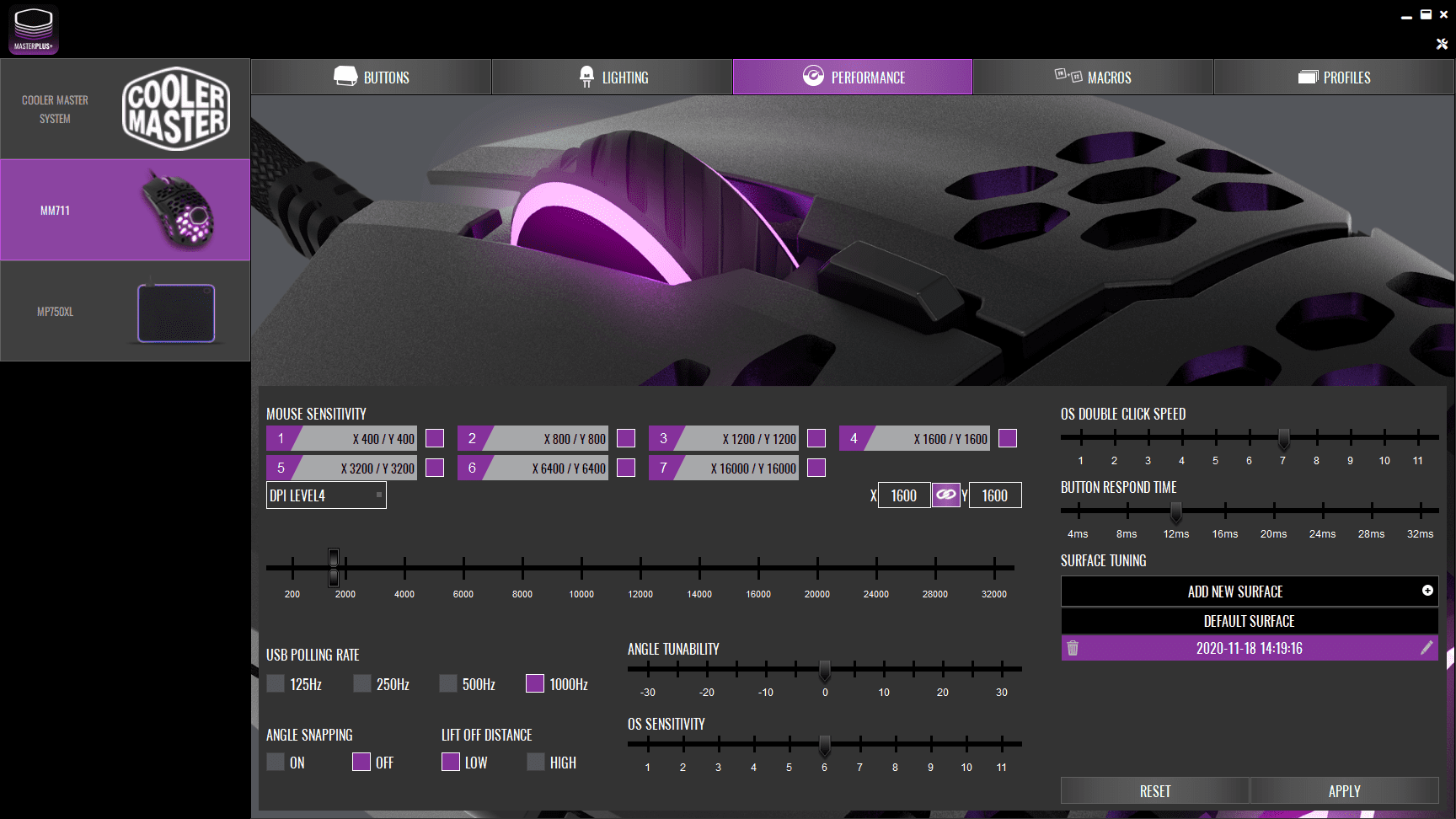Open the tools settings wrench icon
The image size is (1456, 819).
[1442, 44]
